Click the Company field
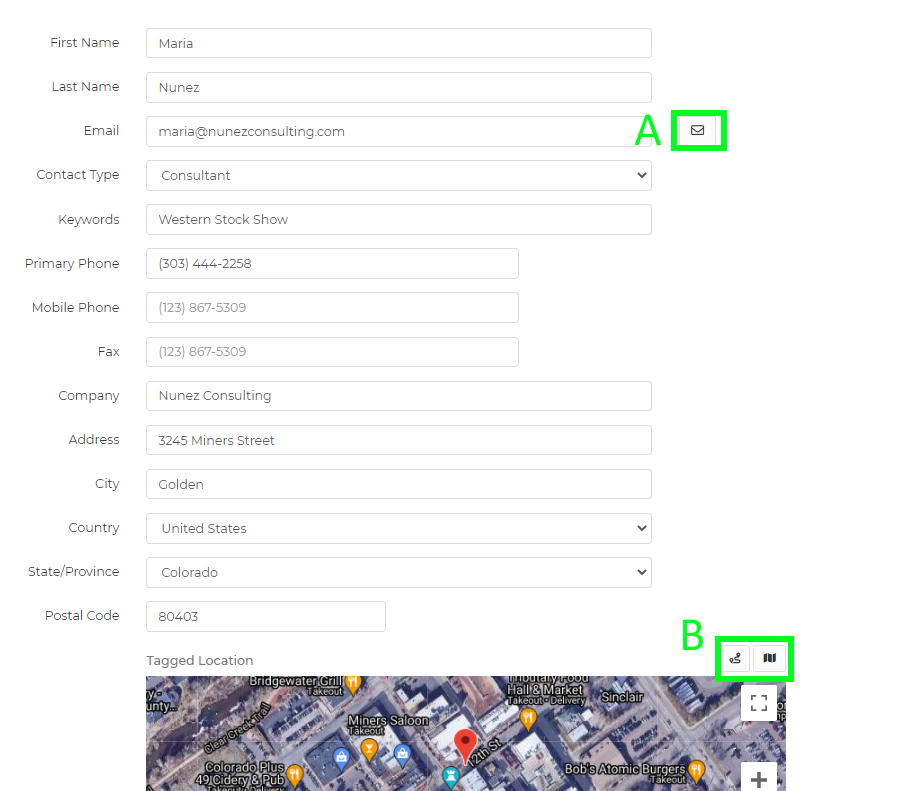This screenshot has width=909, height=791. [399, 396]
